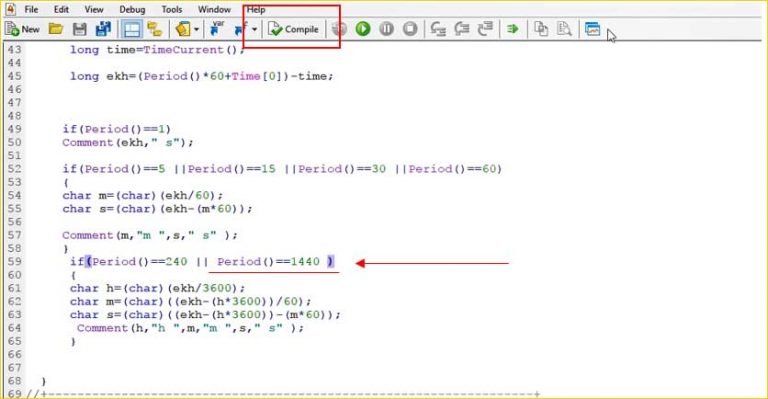This screenshot has width=768, height=399.
Task: Click 'Period()==1440' in line 59
Action: (268, 261)
